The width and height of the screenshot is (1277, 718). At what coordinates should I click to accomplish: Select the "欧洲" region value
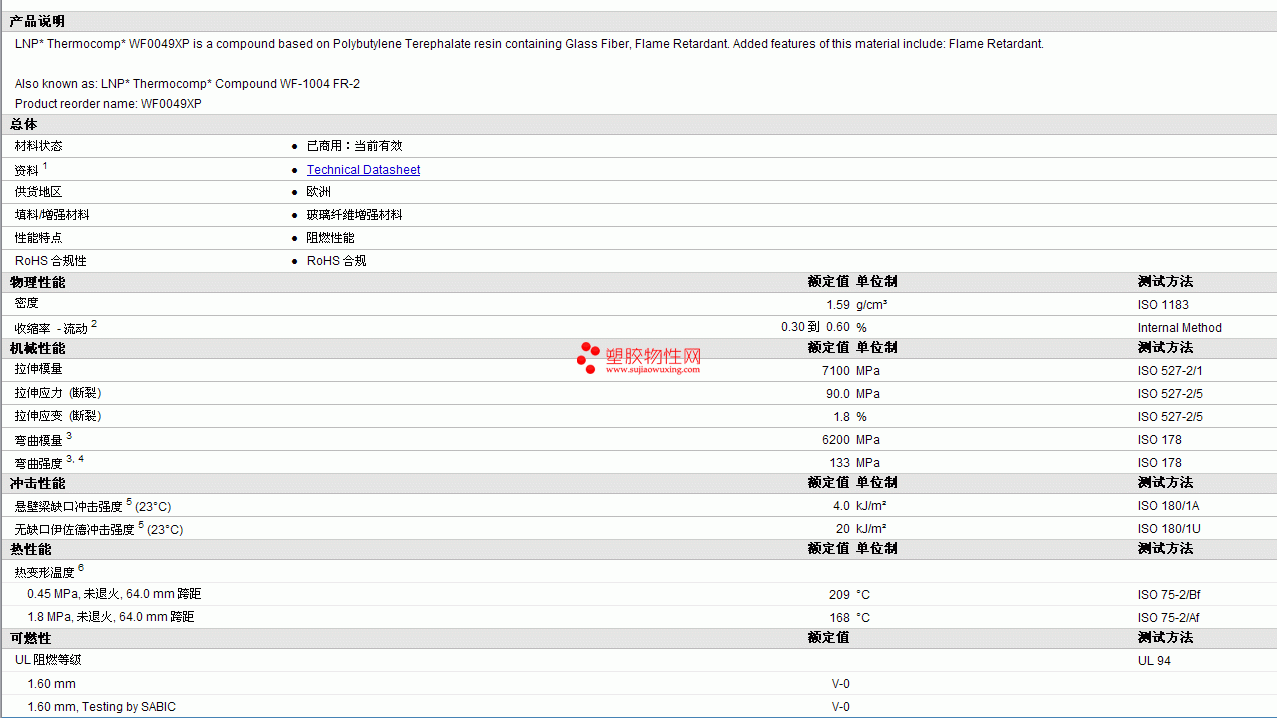(319, 192)
